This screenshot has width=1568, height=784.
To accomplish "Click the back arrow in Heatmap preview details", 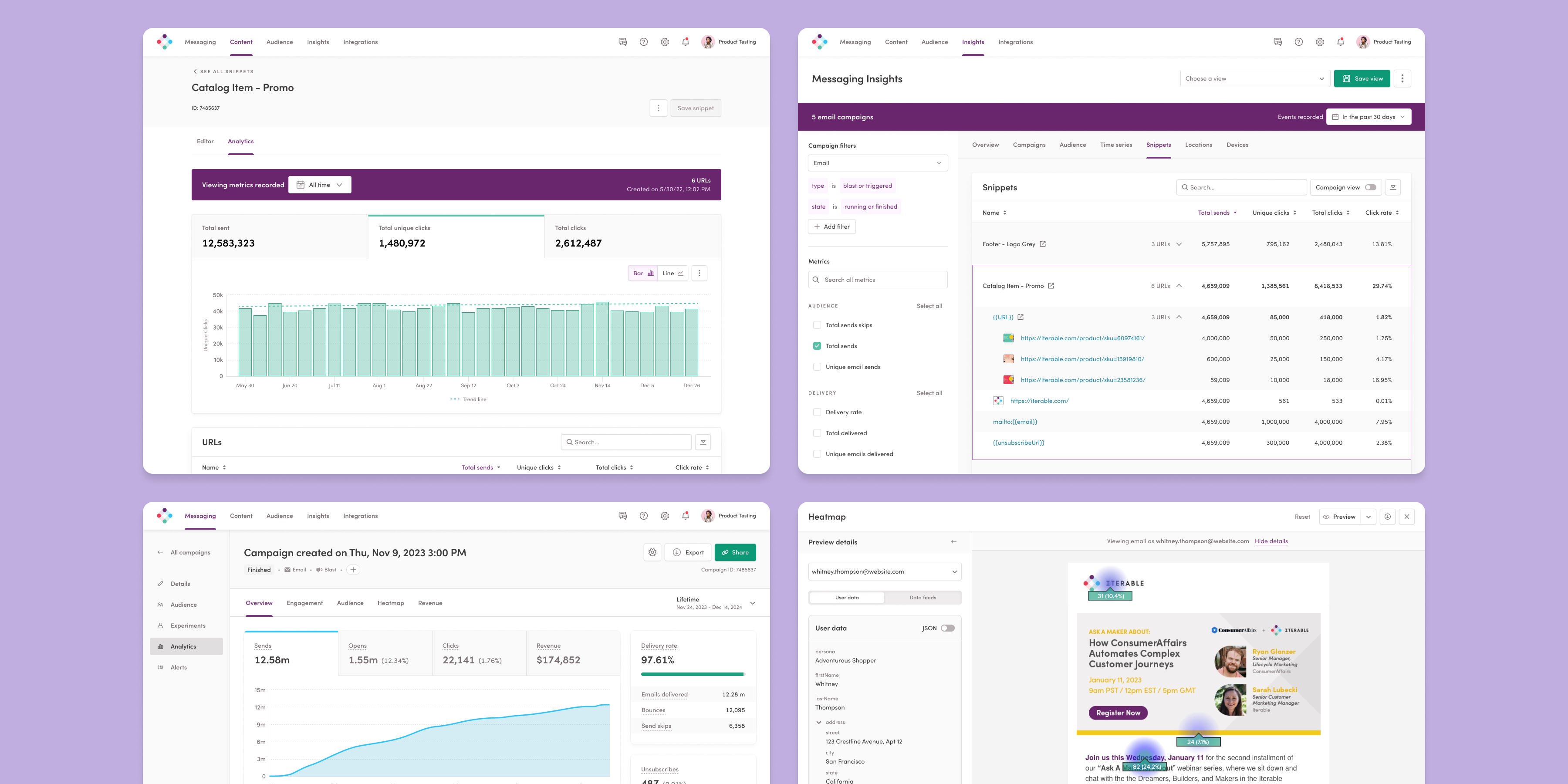I will tap(954, 542).
